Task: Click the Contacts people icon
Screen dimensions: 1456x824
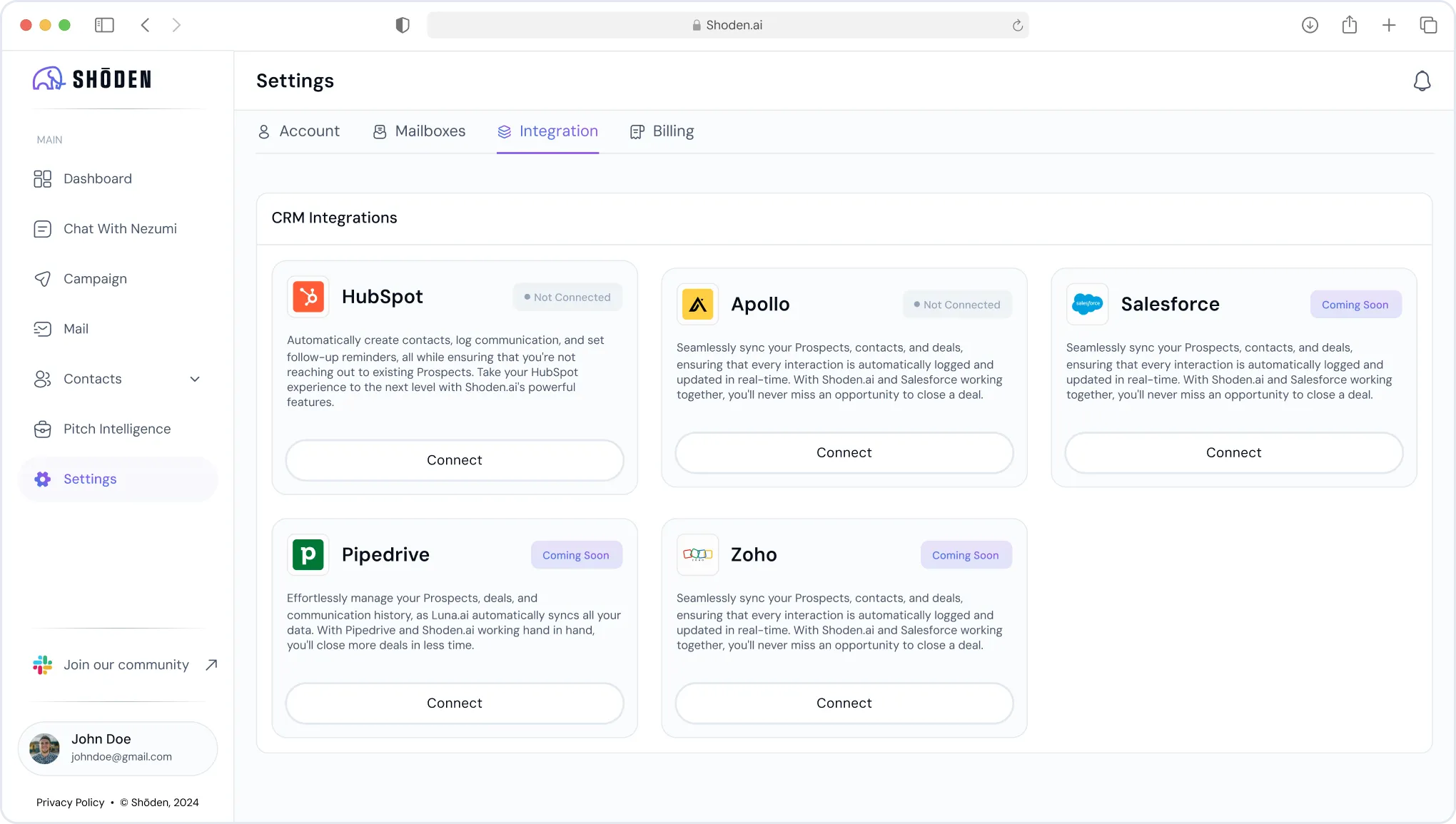Action: point(43,379)
